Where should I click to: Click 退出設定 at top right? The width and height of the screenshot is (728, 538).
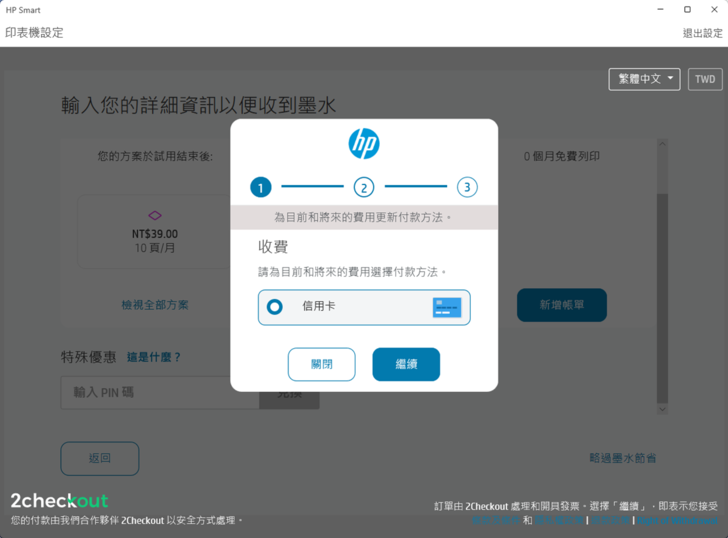[x=702, y=33]
